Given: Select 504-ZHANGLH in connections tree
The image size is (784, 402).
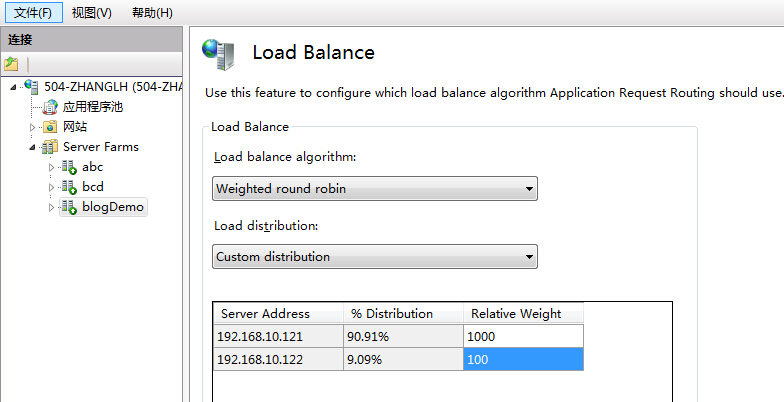Looking at the screenshot, I should [112, 87].
